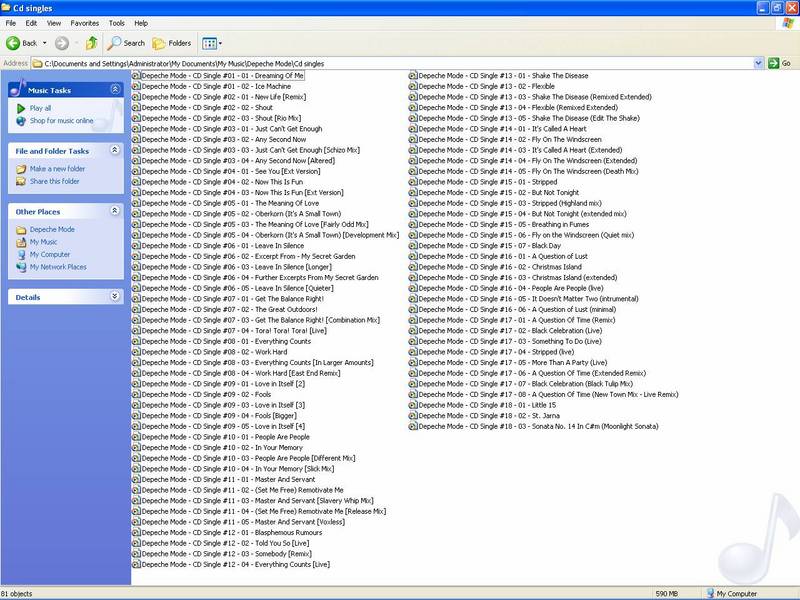Select the file icon for Flexible
Viewport: 800px width, 600px height.
coord(413,86)
